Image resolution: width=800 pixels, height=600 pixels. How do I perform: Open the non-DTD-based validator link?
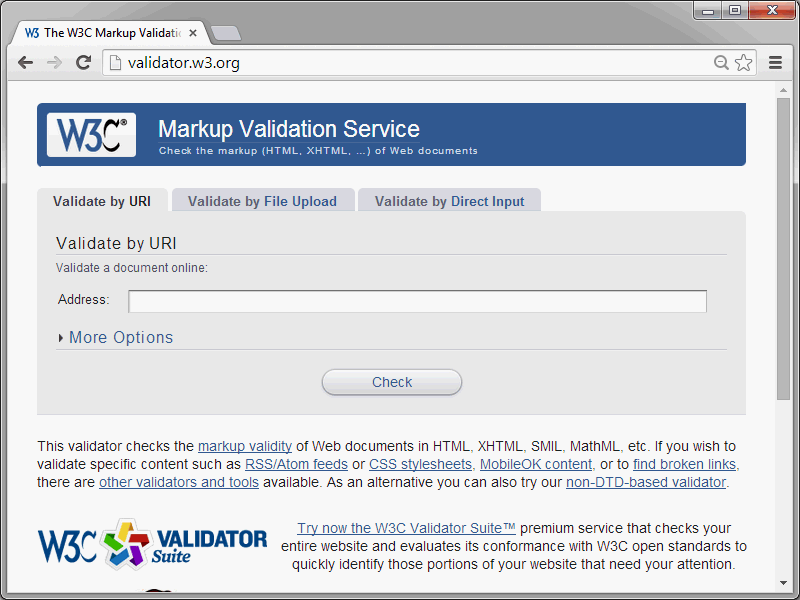pos(646,482)
